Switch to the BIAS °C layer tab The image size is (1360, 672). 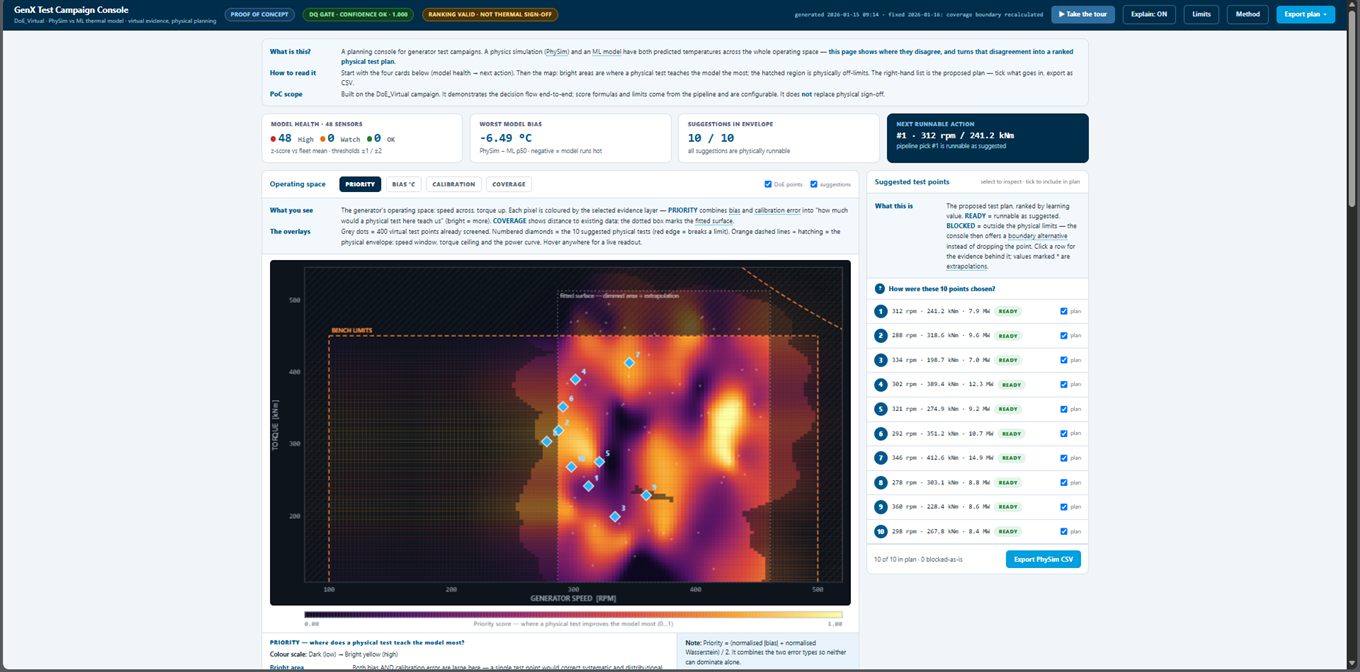404,184
